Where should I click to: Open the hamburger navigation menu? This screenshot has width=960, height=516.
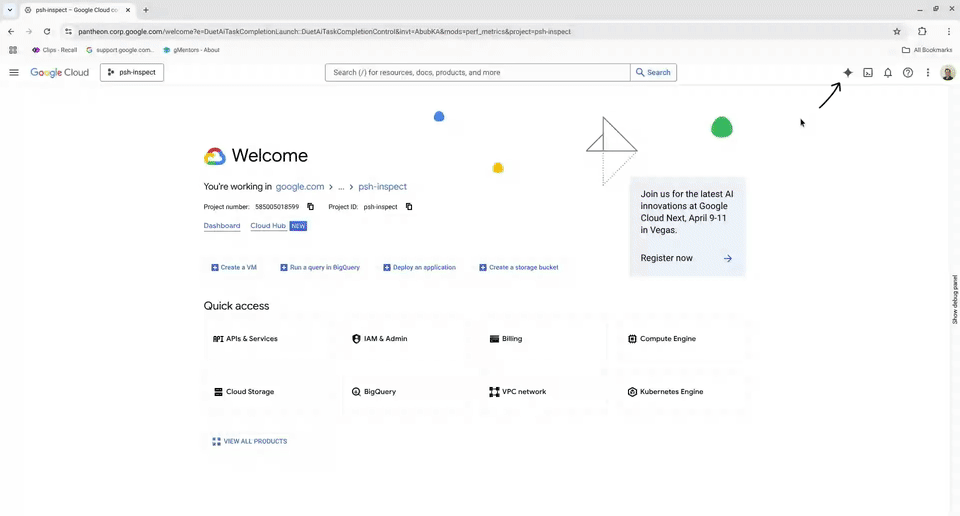click(x=14, y=72)
